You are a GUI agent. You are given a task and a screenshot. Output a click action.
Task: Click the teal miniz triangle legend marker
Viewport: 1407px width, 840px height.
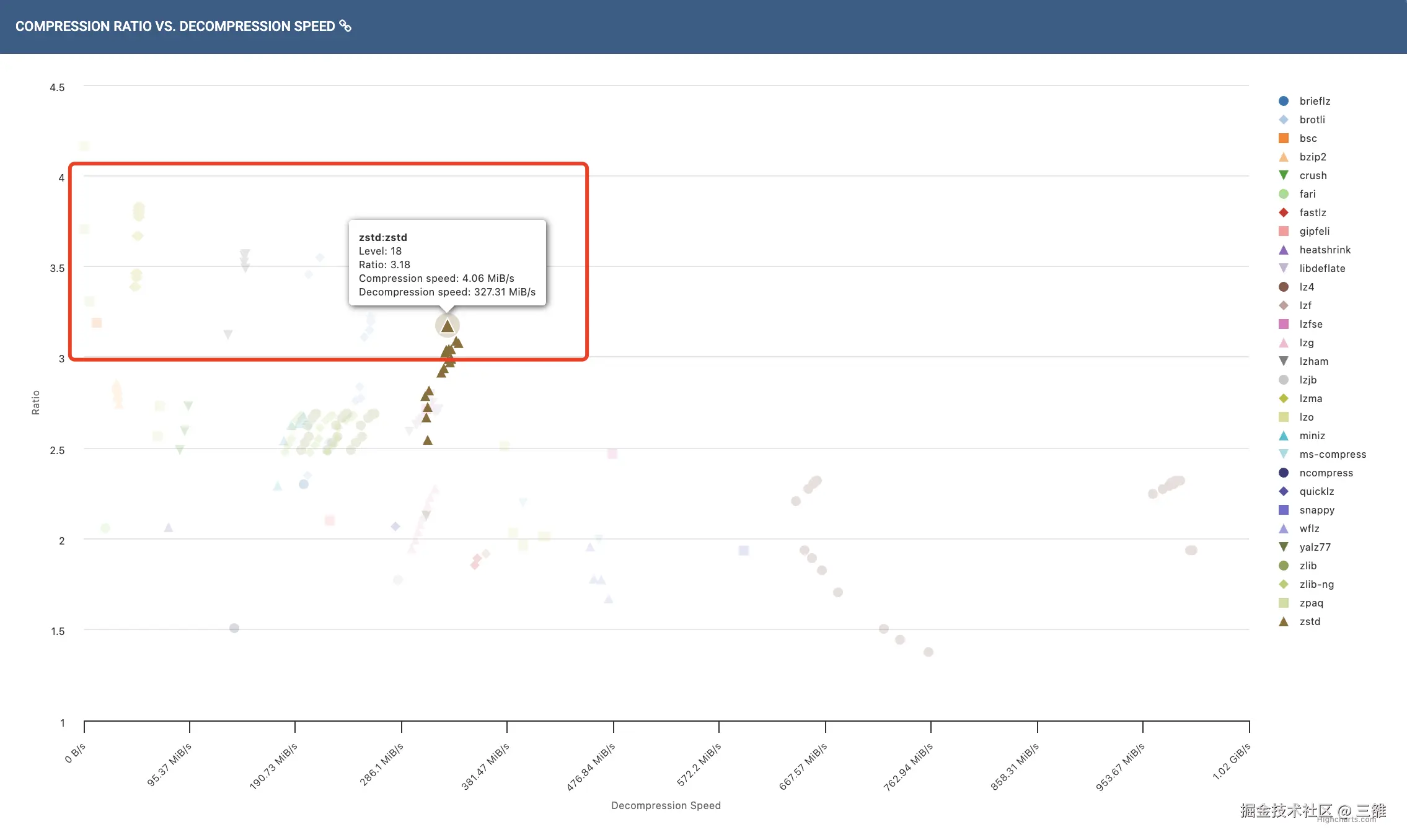[1284, 435]
